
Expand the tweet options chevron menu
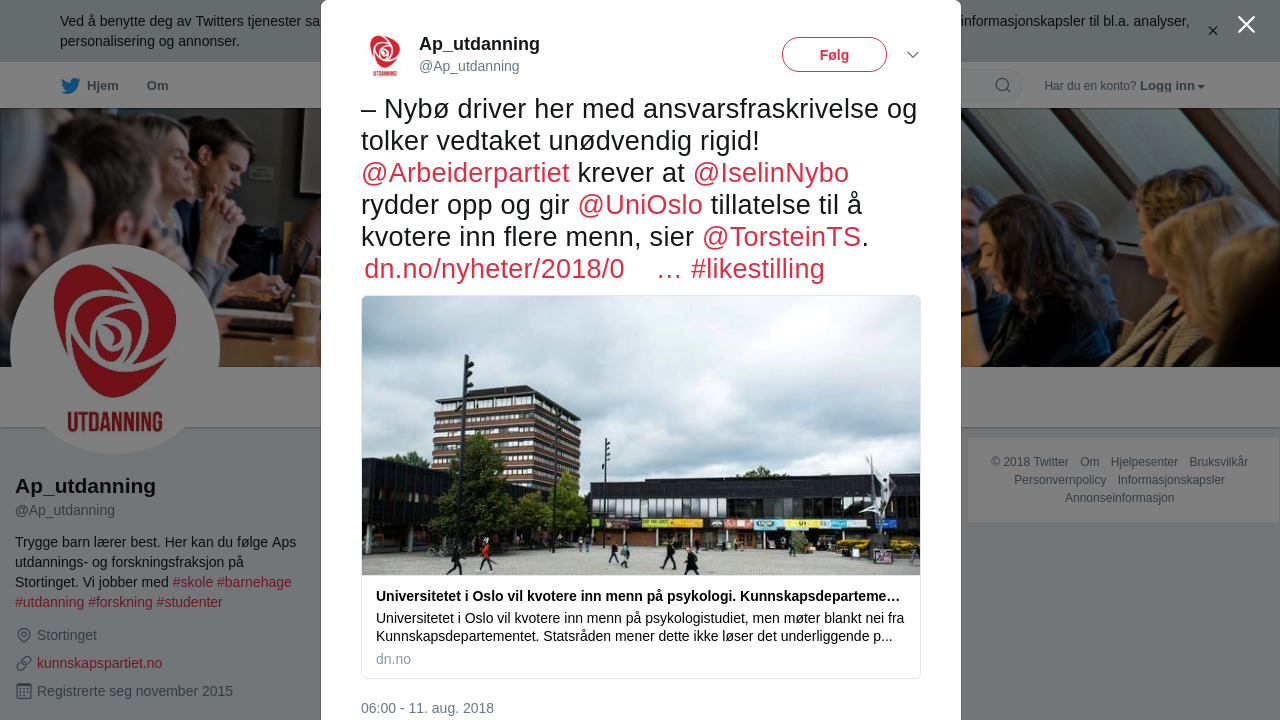[913, 55]
